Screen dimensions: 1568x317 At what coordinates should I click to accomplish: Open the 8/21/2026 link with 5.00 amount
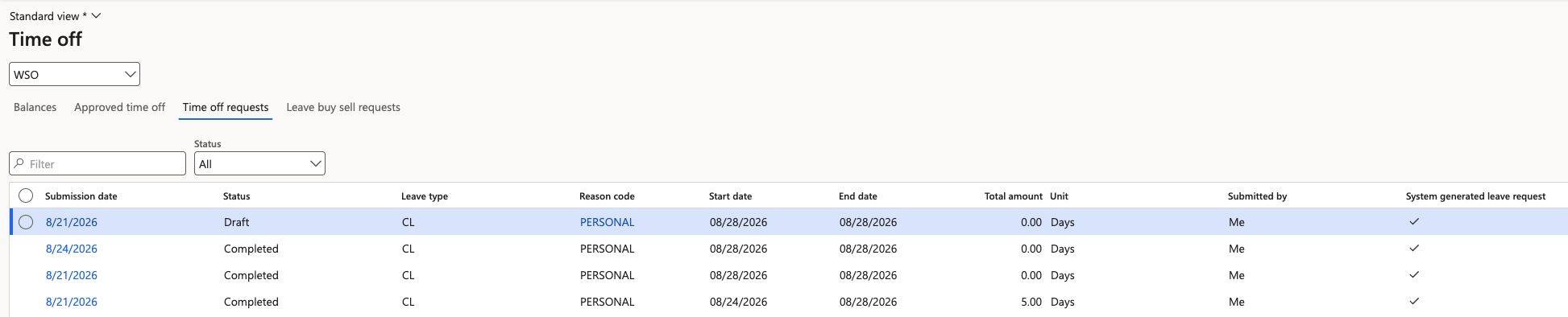click(72, 302)
